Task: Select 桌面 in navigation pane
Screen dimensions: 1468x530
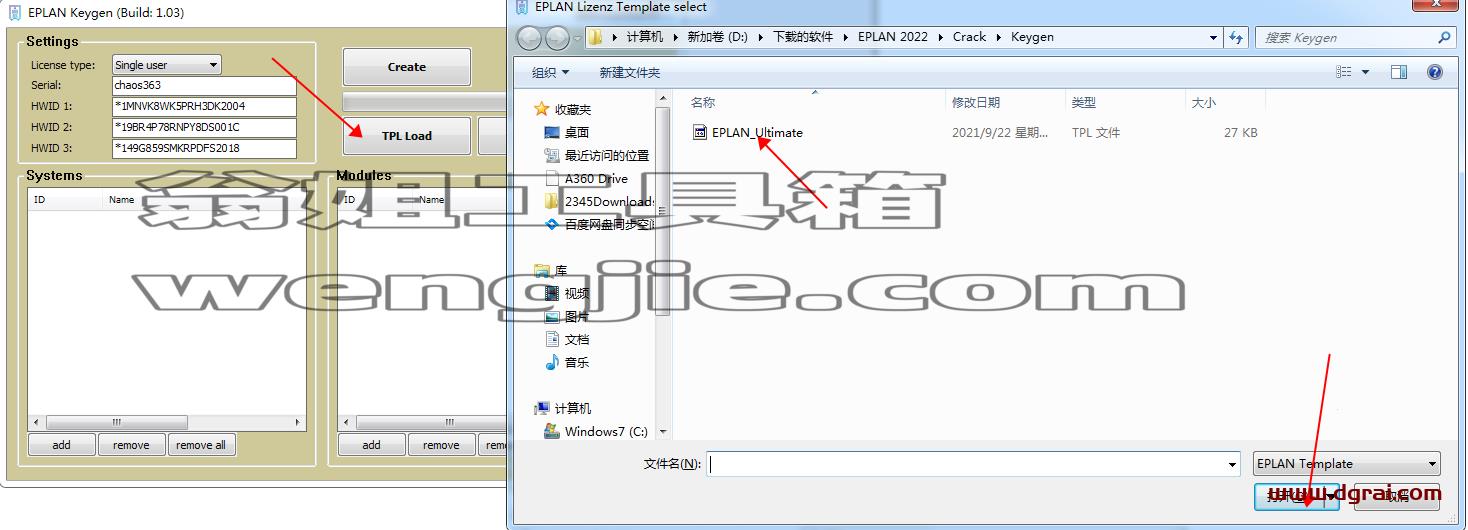Action: click(577, 132)
